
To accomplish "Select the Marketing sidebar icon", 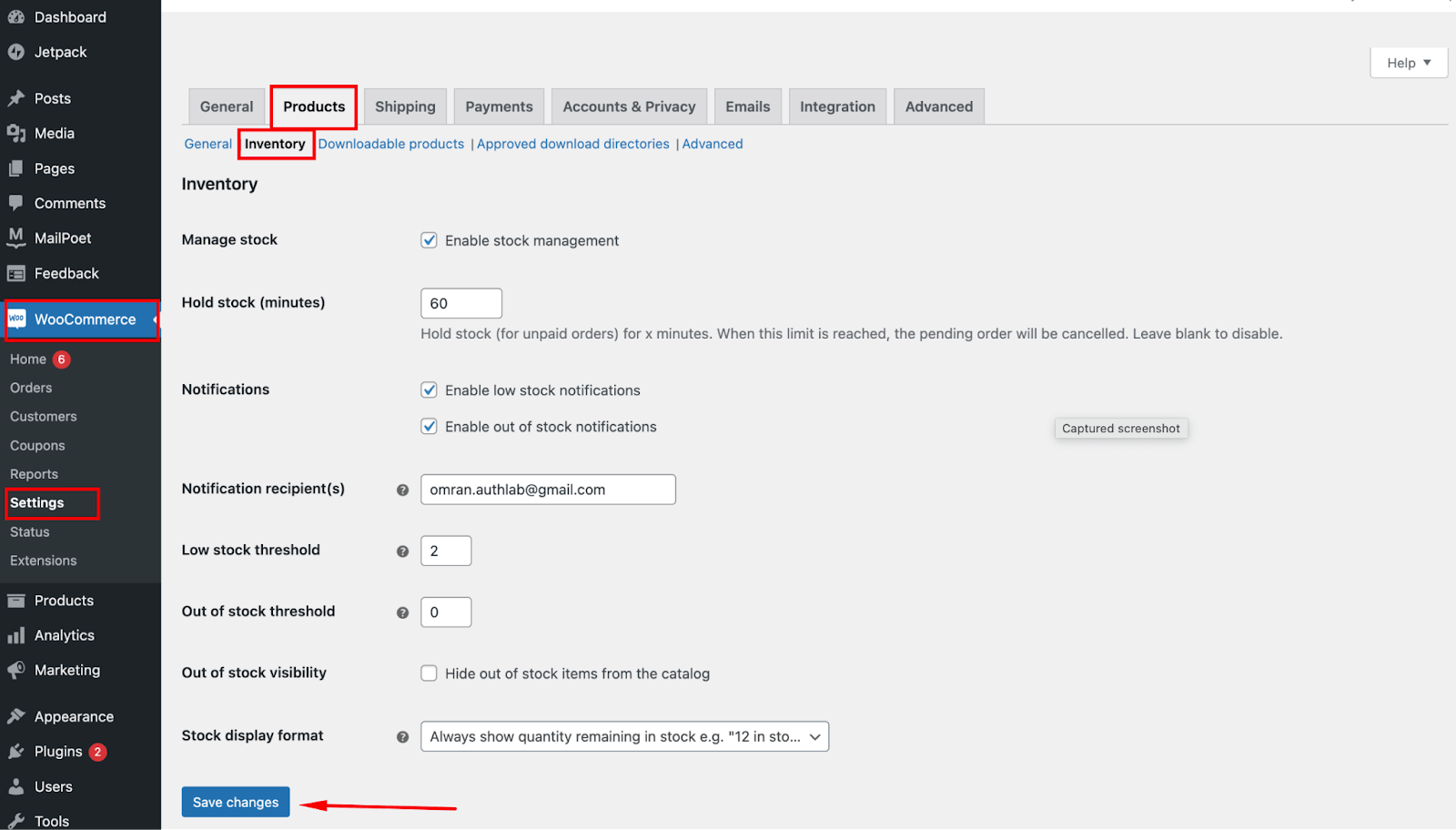I will click(x=18, y=670).
